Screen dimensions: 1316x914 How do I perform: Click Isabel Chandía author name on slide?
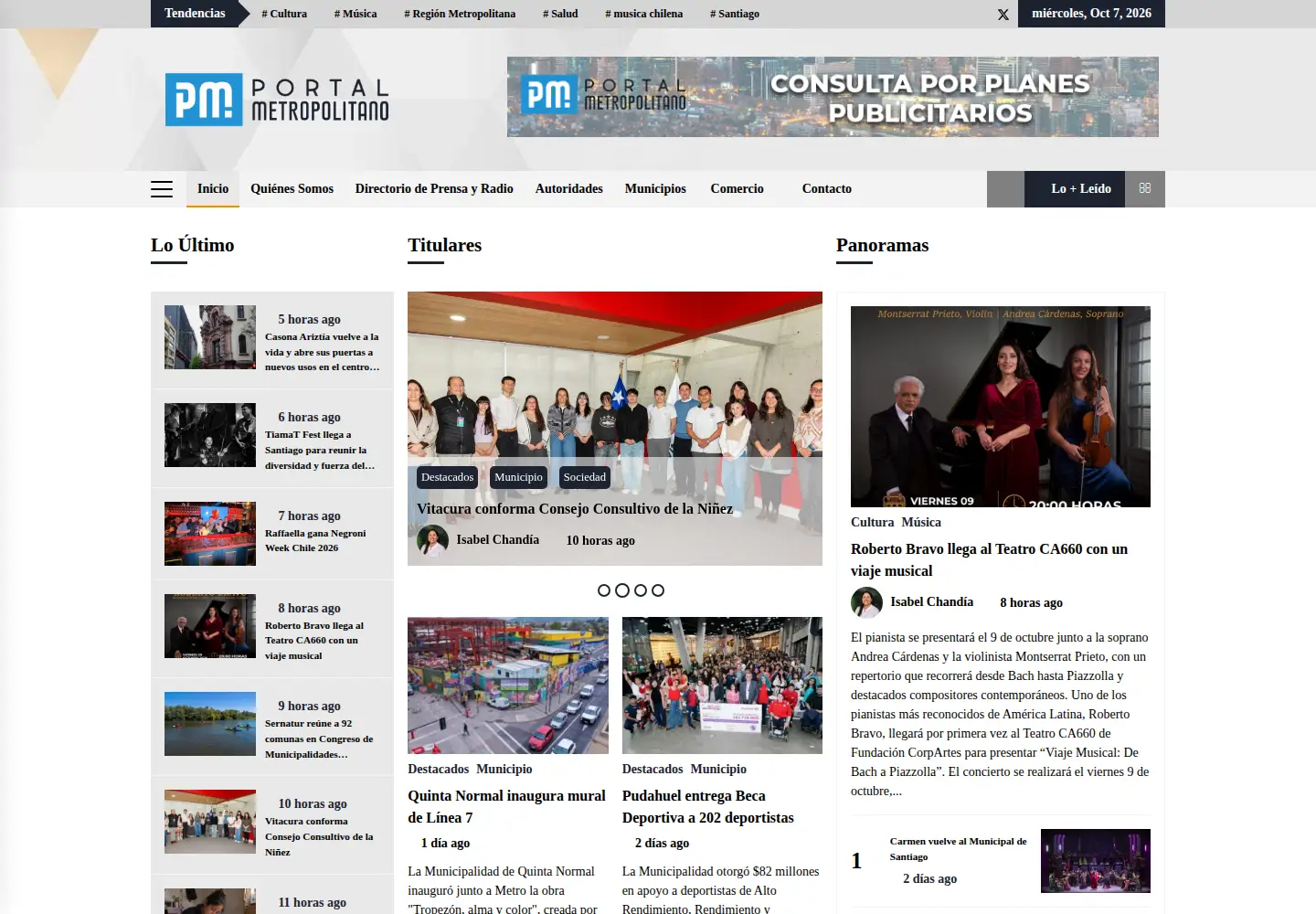498,540
